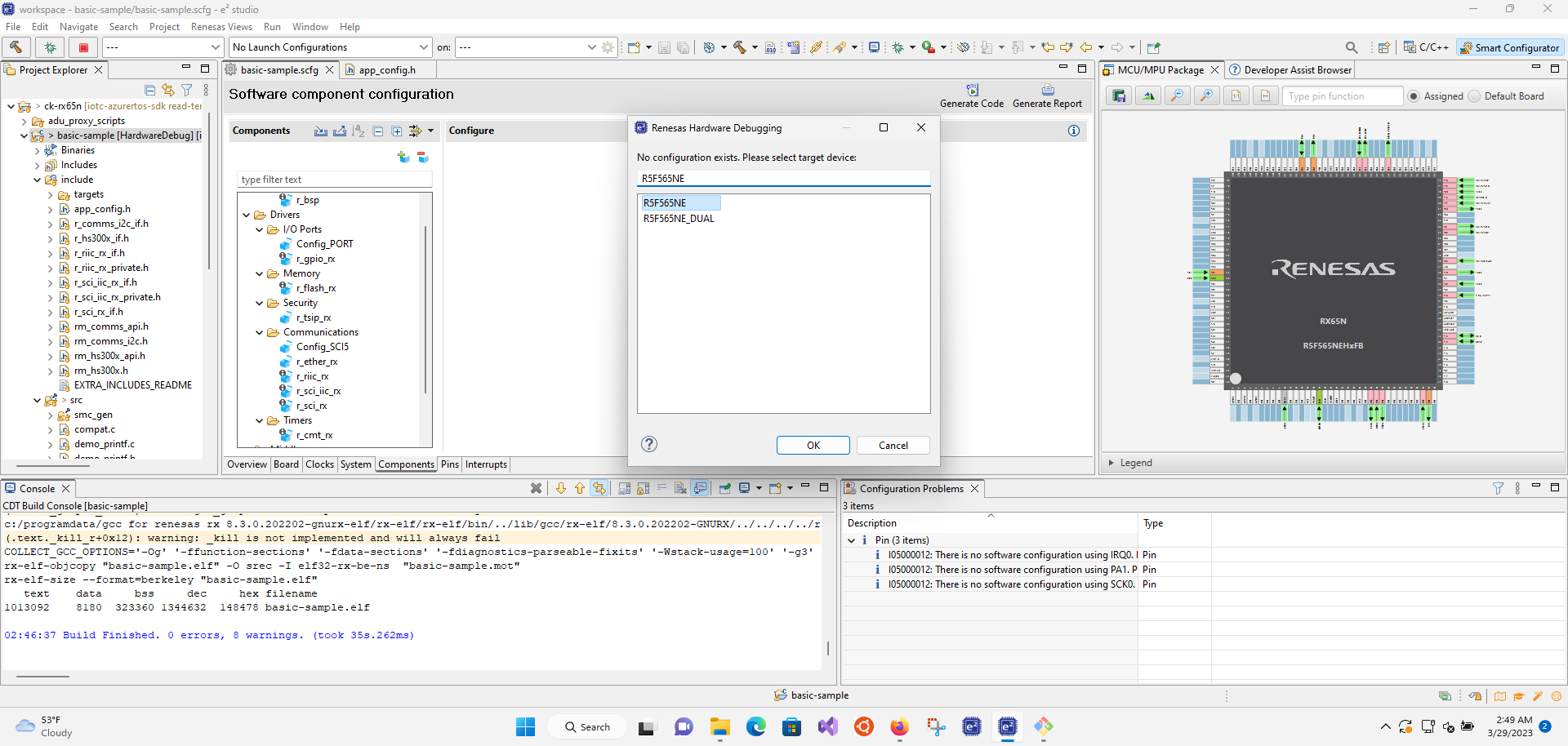The width and height of the screenshot is (1568, 746).
Task: Switch to the C/C++ perspective
Action: coord(1426,47)
